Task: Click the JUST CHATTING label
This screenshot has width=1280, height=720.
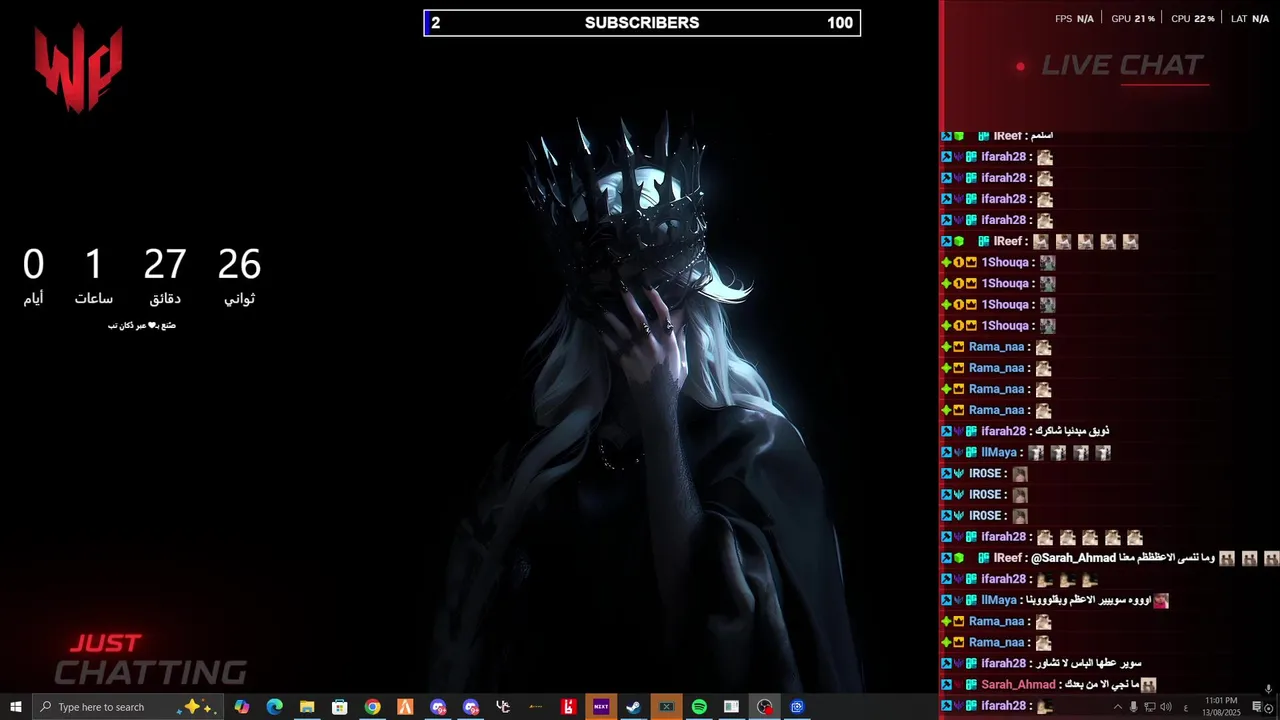Action: 150,660
